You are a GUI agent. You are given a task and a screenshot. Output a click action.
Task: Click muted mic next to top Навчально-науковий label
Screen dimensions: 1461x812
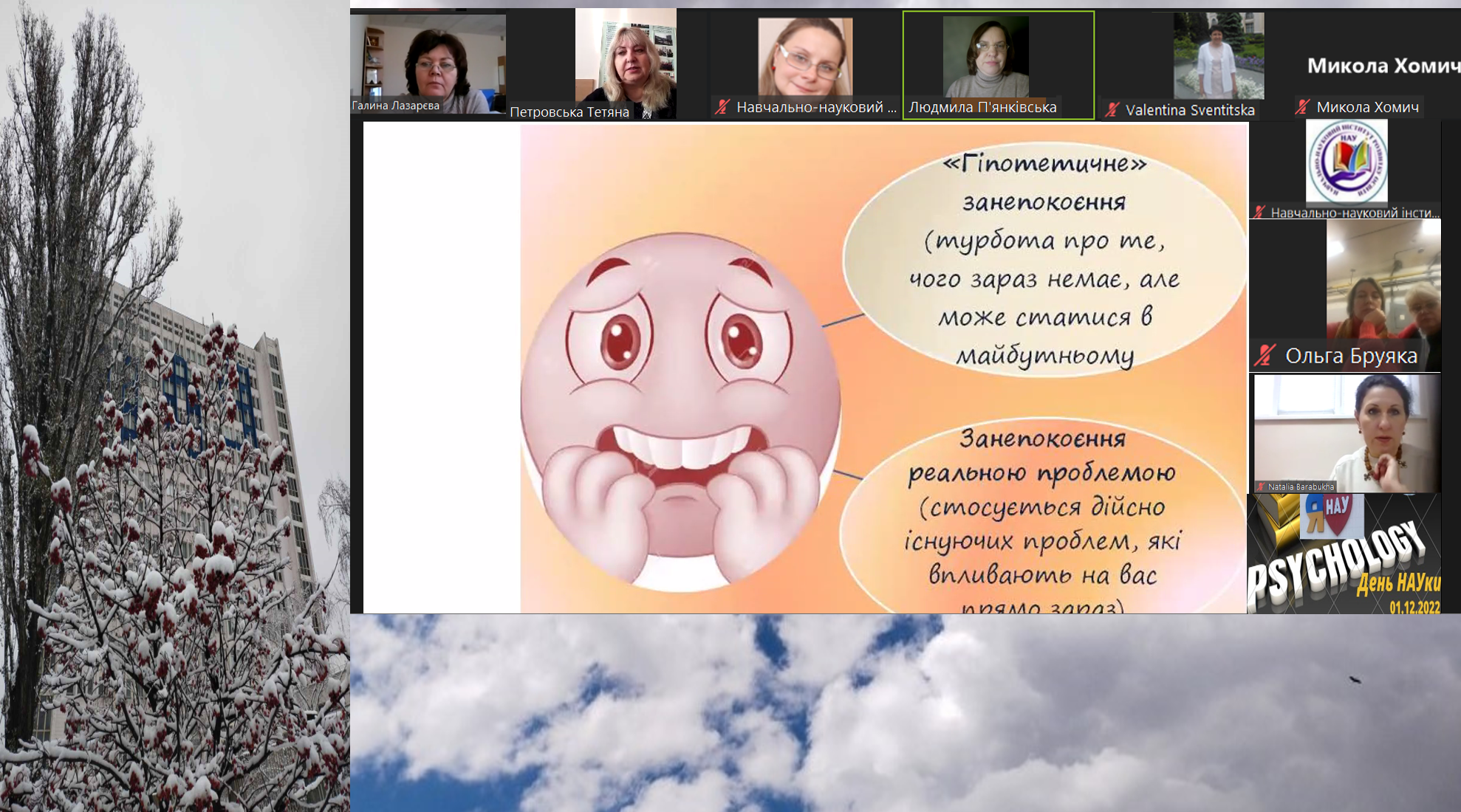722,107
